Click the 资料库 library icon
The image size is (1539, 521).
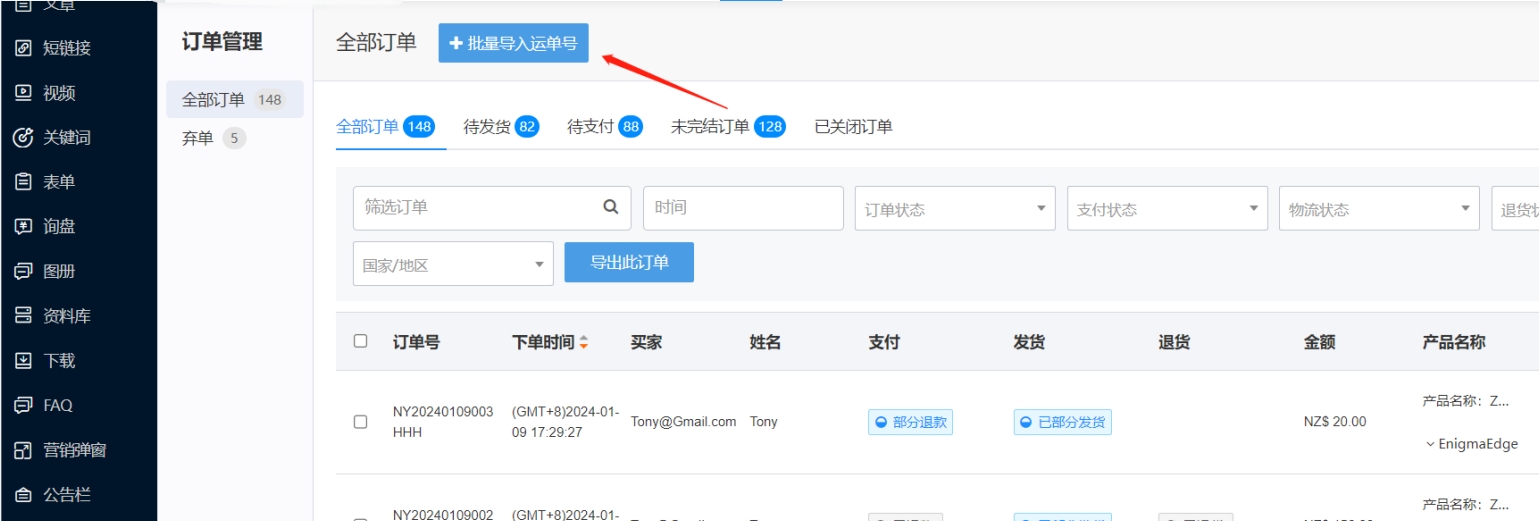23,316
